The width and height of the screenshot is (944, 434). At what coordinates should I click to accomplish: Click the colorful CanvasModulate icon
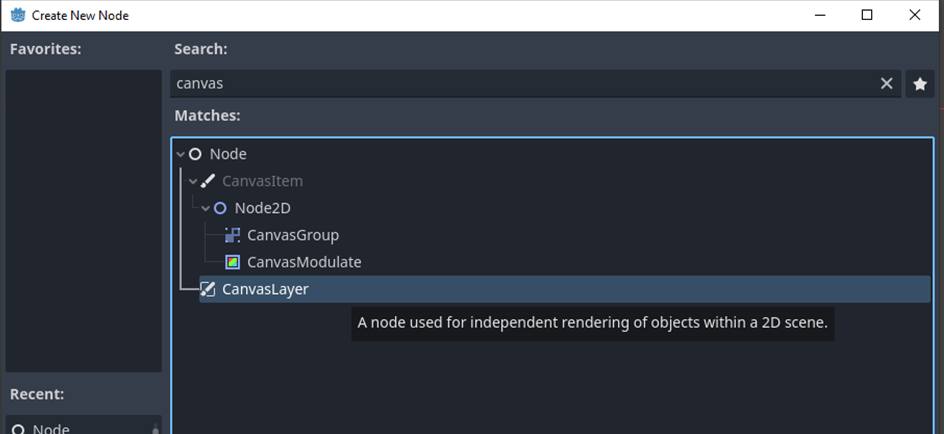[232, 262]
